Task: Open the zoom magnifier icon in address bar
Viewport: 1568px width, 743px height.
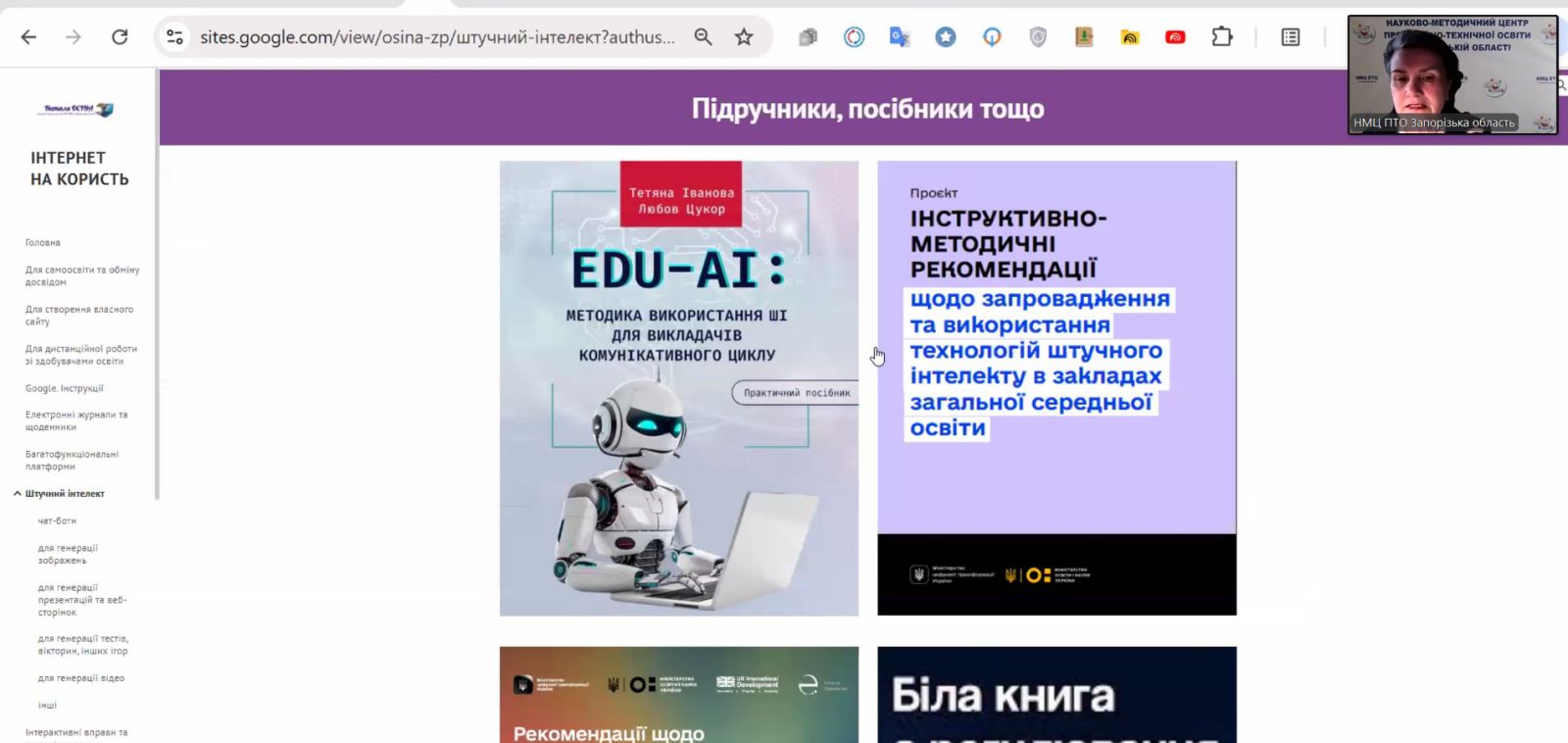Action: pyautogui.click(x=703, y=37)
